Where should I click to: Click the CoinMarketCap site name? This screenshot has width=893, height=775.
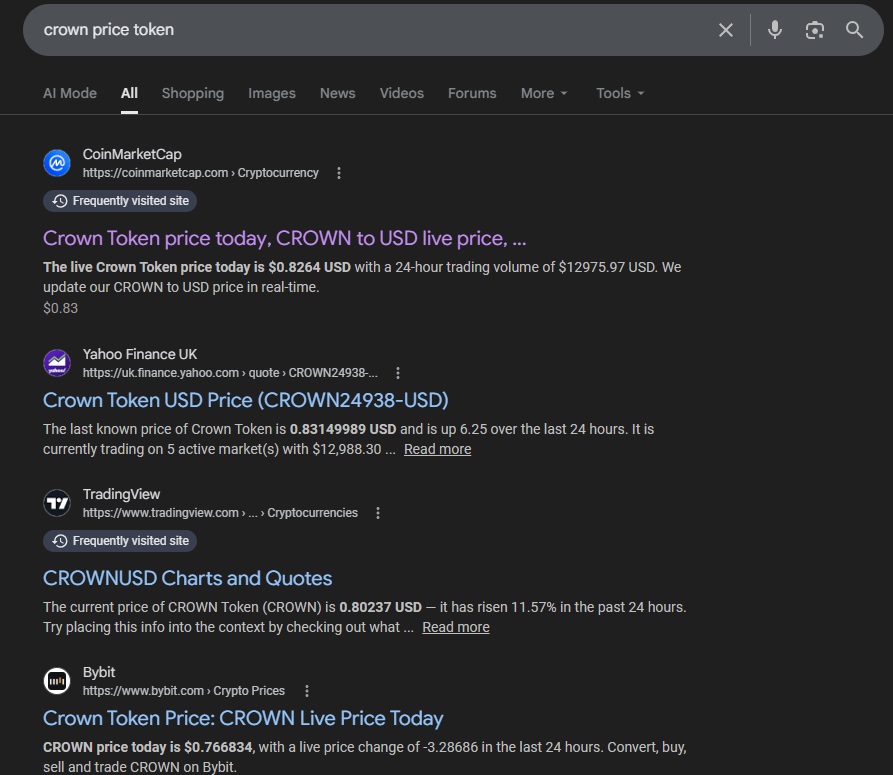tap(132, 154)
